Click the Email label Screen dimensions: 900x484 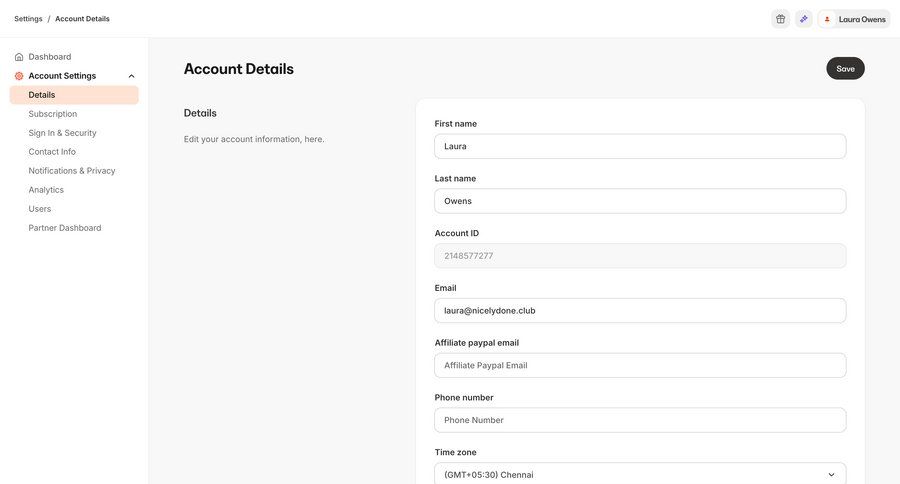click(445, 288)
